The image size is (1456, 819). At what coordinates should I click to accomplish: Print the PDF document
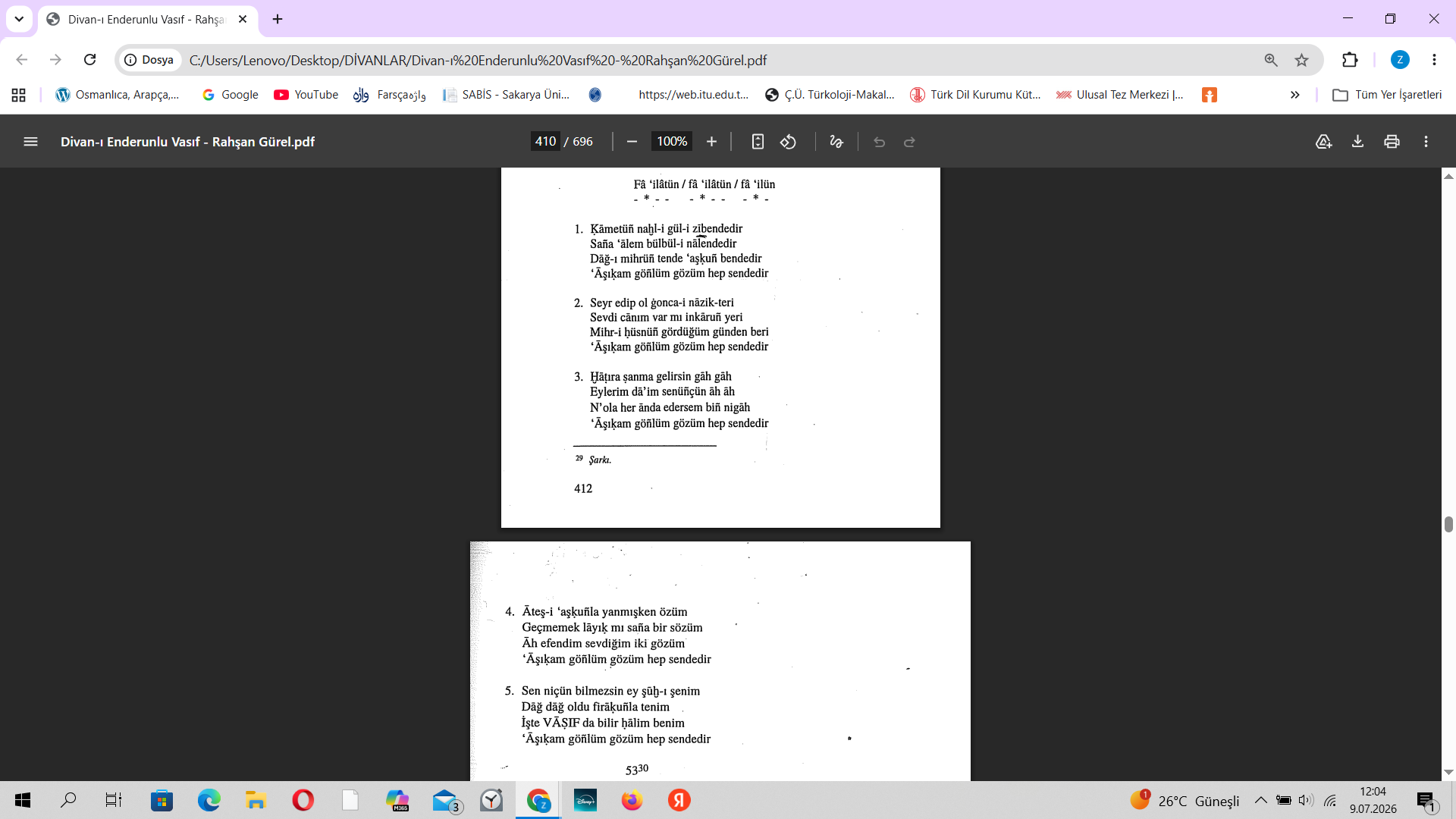click(1392, 142)
